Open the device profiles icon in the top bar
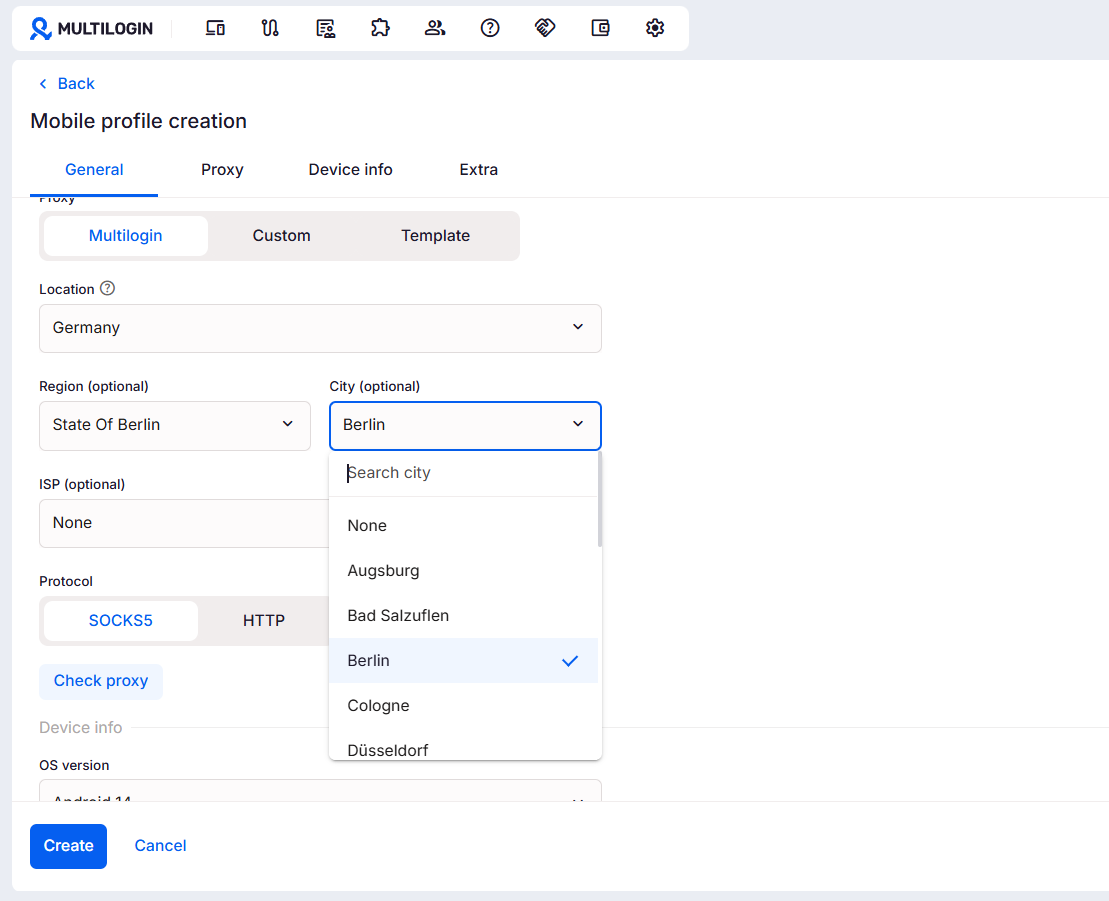 point(215,28)
